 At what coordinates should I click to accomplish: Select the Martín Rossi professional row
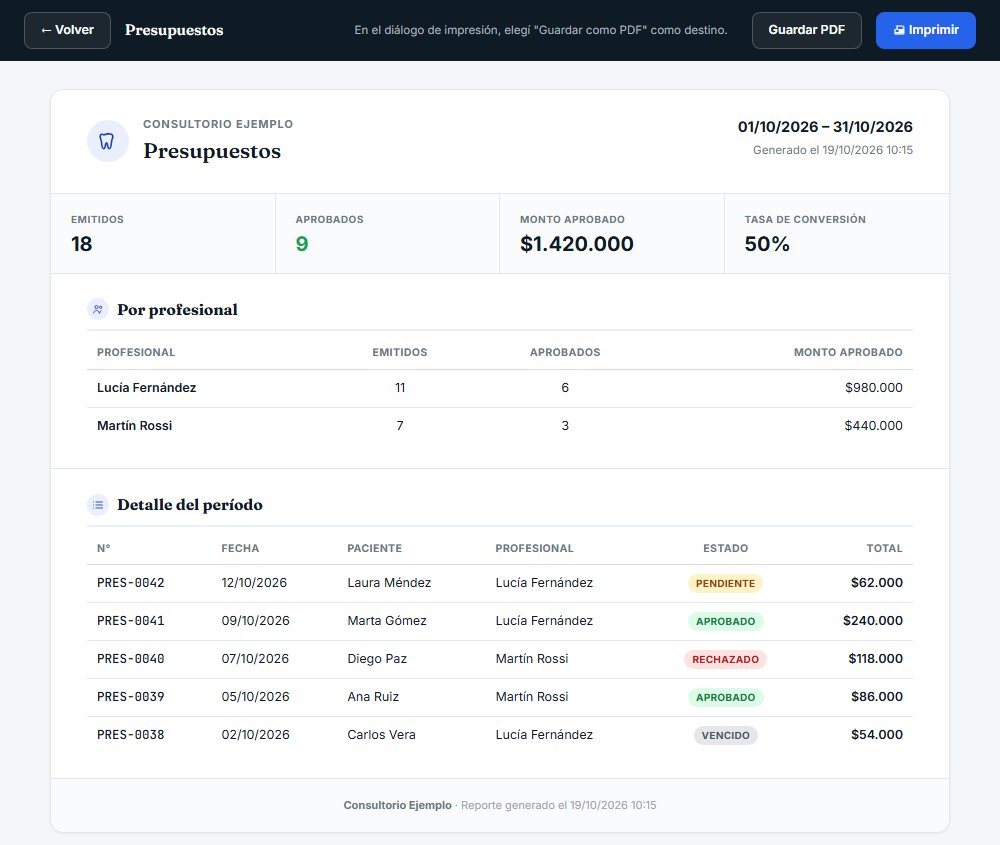(x=499, y=426)
